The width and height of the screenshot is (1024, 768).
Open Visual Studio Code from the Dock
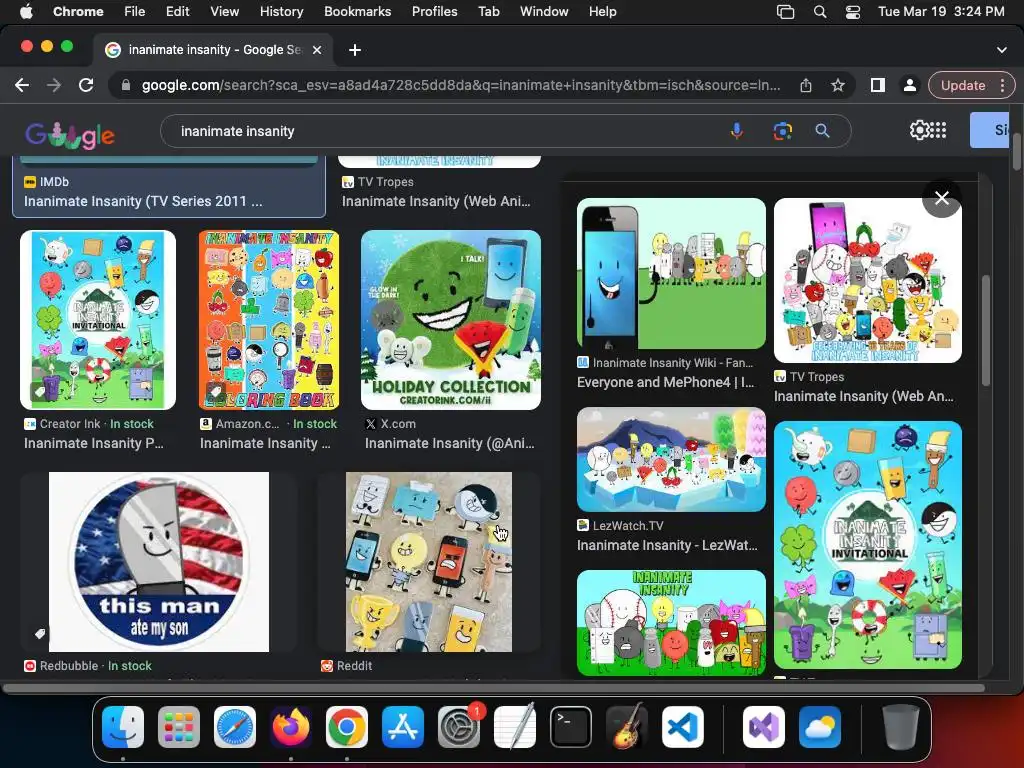pos(683,727)
